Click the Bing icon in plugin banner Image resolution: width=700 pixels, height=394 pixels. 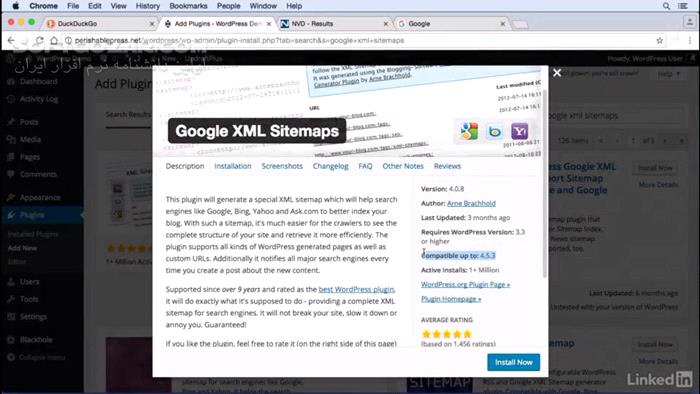[x=495, y=132]
